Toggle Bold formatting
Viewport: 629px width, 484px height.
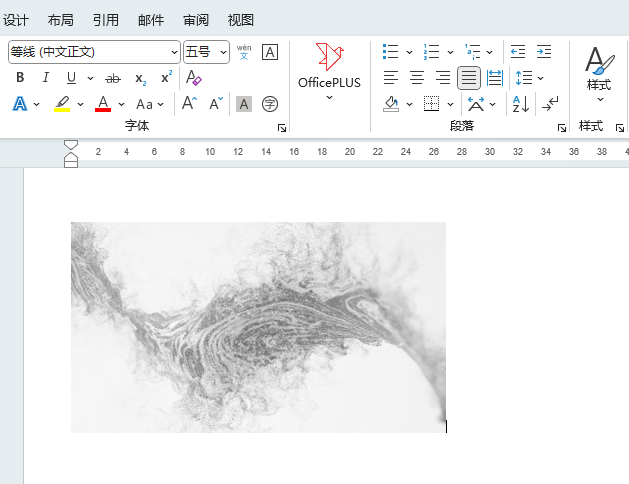(x=20, y=77)
